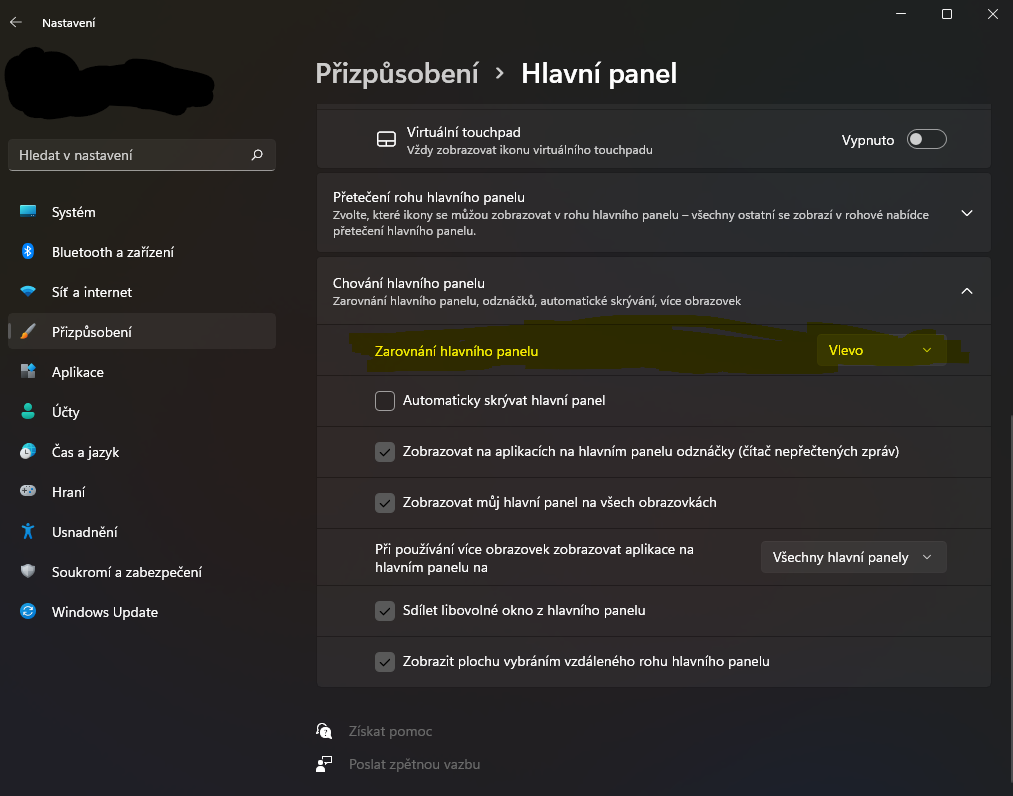
Task: Click the Síť a internet wifi icon
Action: [28, 292]
